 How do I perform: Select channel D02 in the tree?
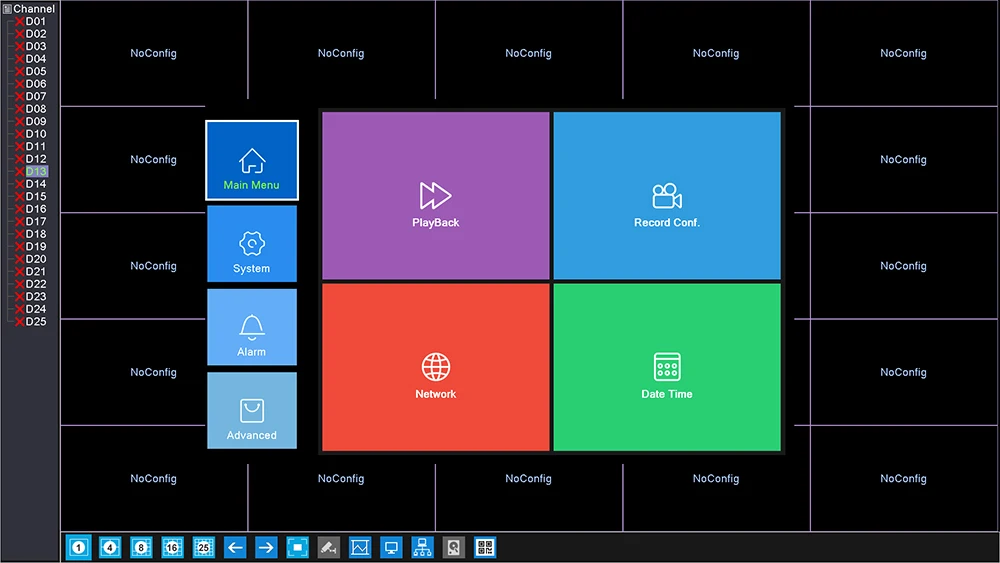click(x=36, y=34)
